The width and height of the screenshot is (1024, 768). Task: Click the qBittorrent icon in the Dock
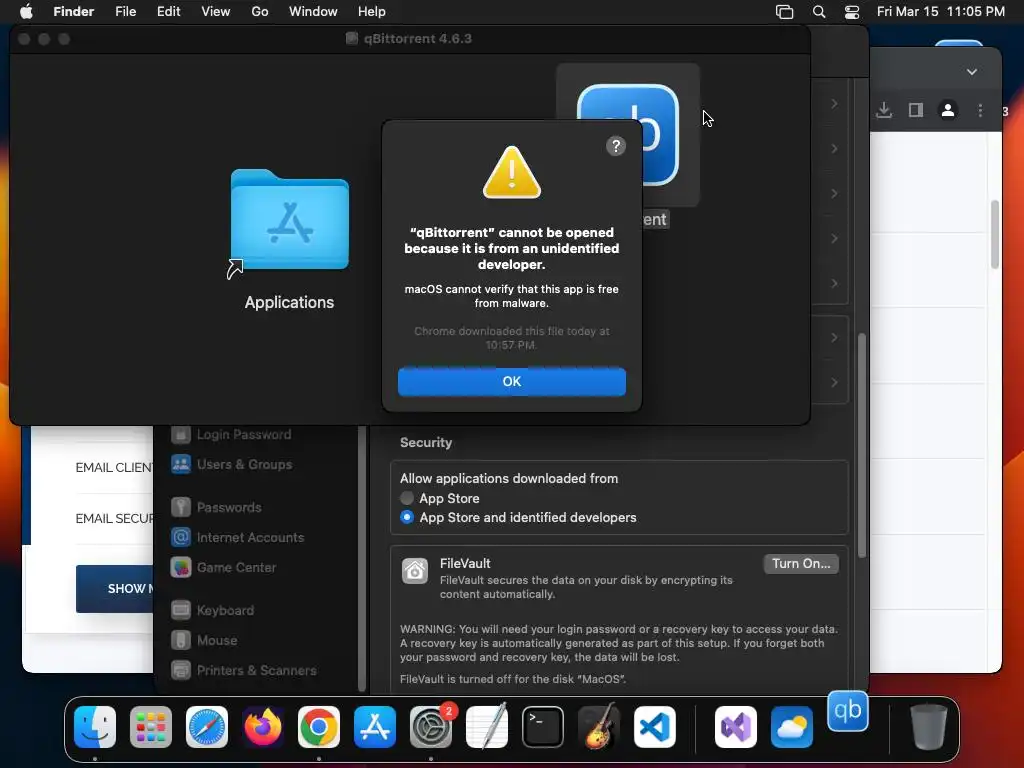(x=848, y=711)
